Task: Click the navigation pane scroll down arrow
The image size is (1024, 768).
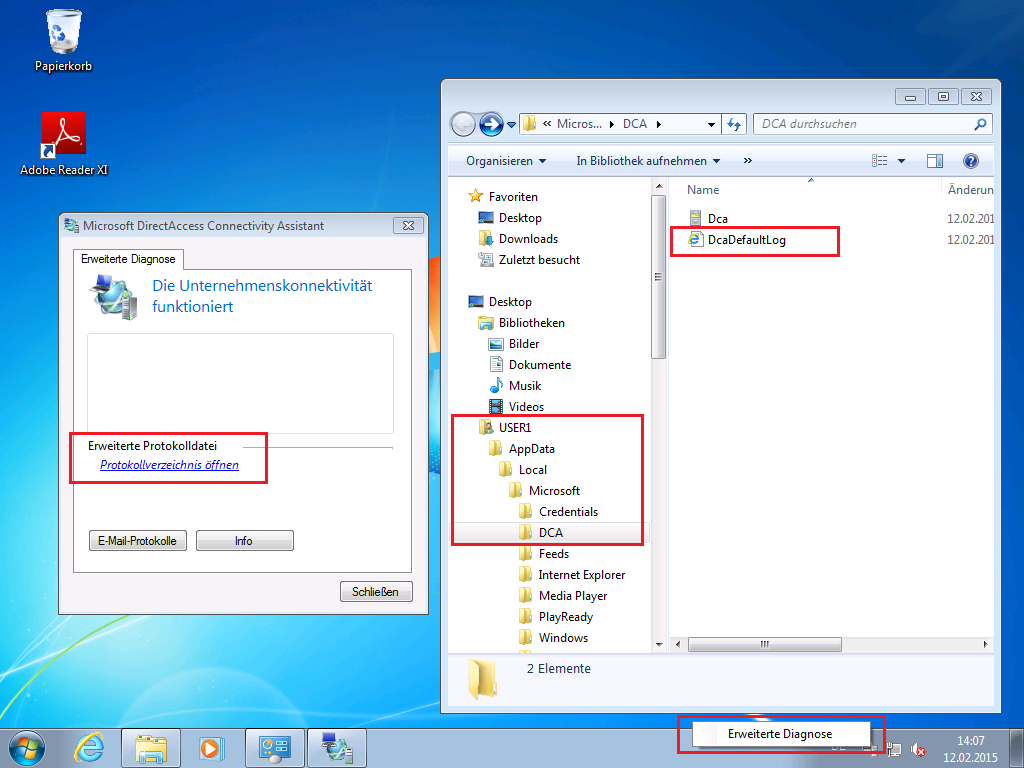Action: pyautogui.click(x=658, y=645)
